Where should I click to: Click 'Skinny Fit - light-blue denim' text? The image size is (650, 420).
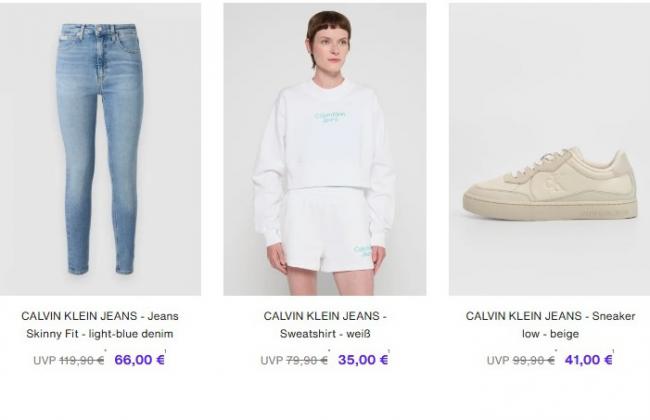click(x=100, y=334)
